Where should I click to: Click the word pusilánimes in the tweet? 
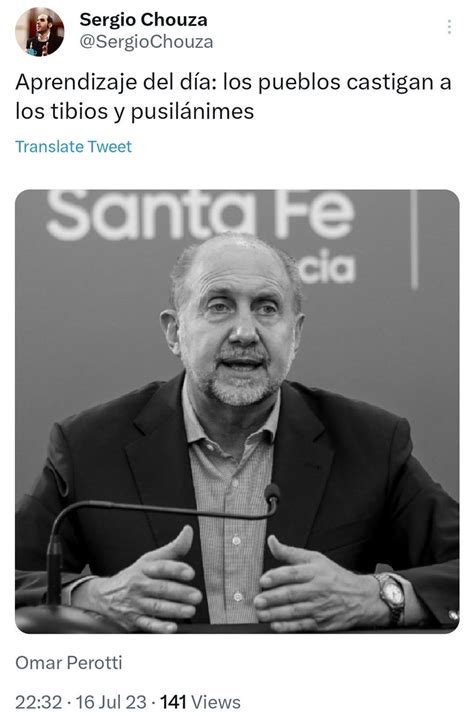point(192,111)
